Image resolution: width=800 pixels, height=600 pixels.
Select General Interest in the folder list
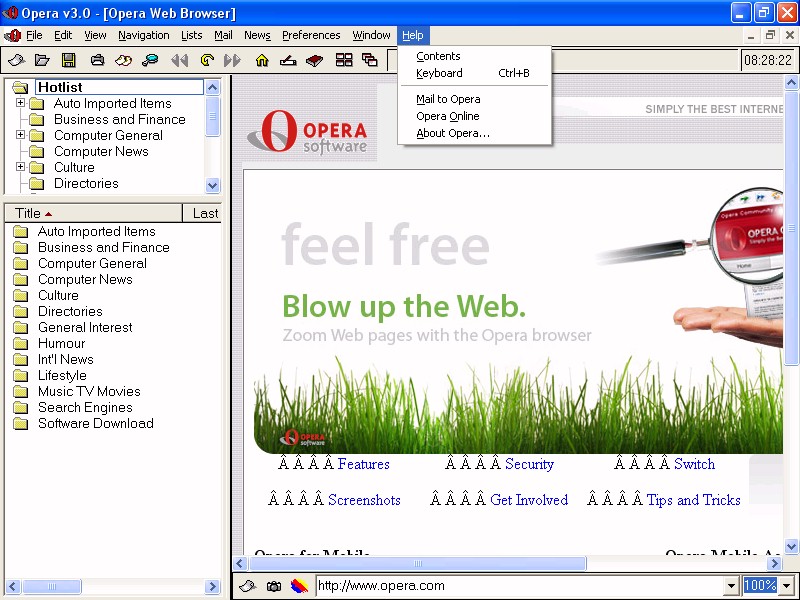85,328
